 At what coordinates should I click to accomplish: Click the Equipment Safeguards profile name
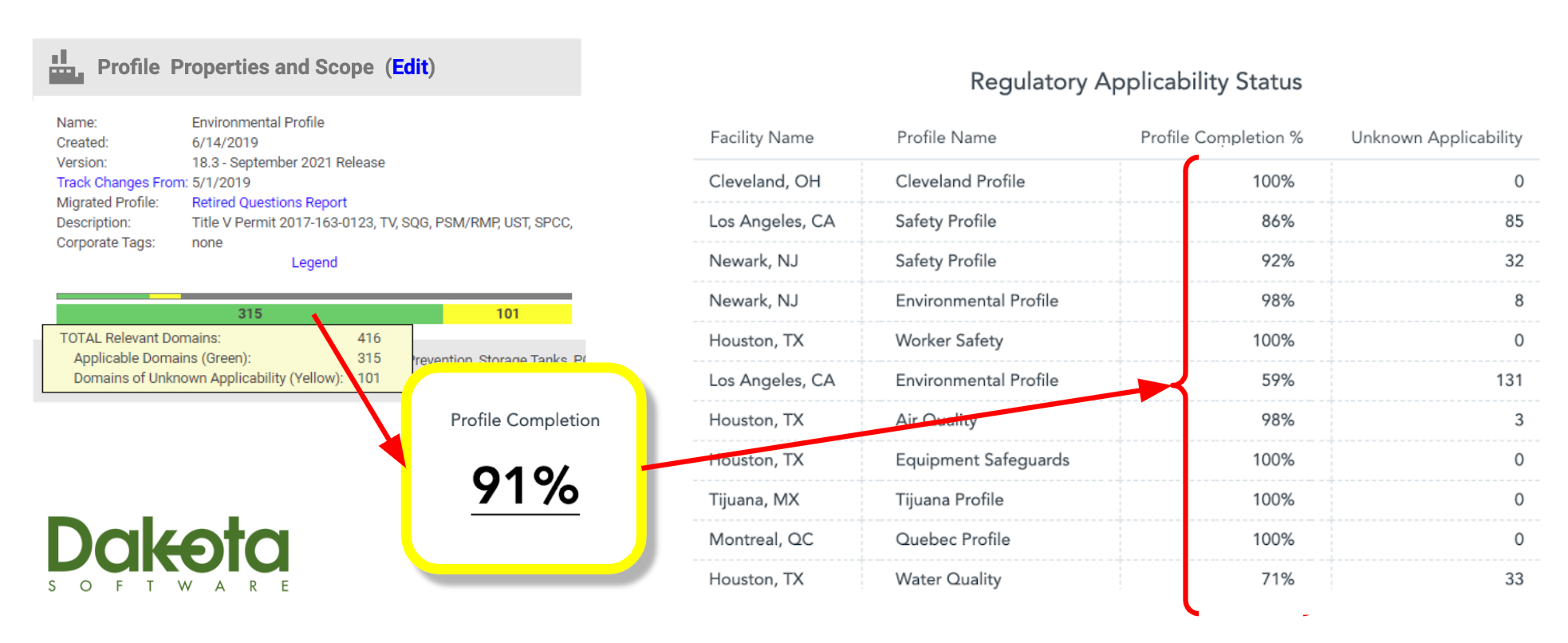click(x=982, y=460)
